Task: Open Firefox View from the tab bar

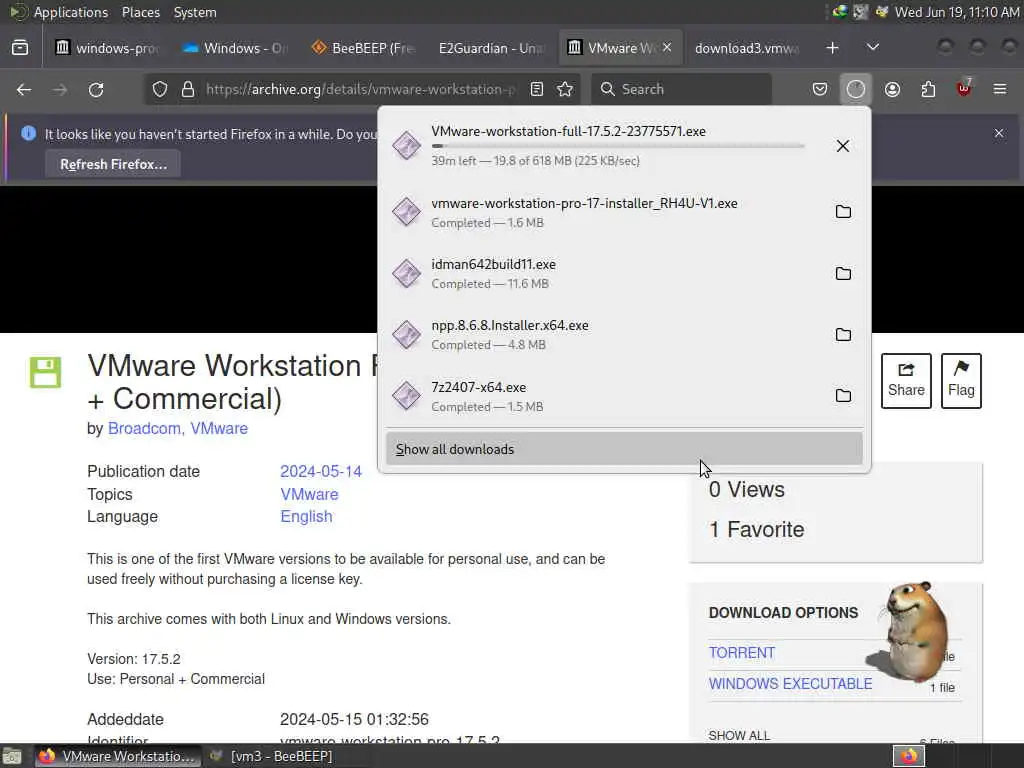Action: (20, 48)
